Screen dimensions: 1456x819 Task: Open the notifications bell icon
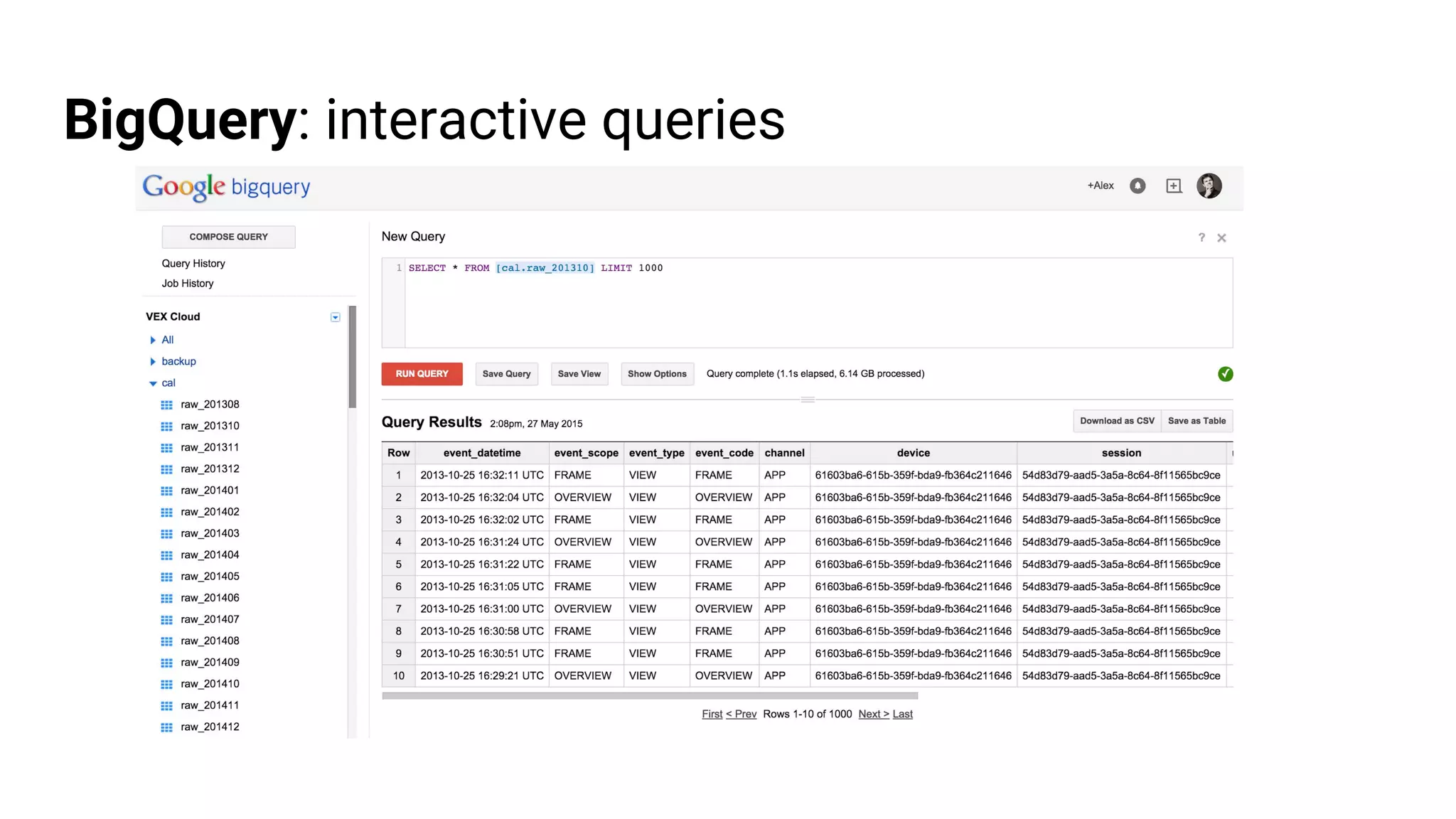[1137, 186]
